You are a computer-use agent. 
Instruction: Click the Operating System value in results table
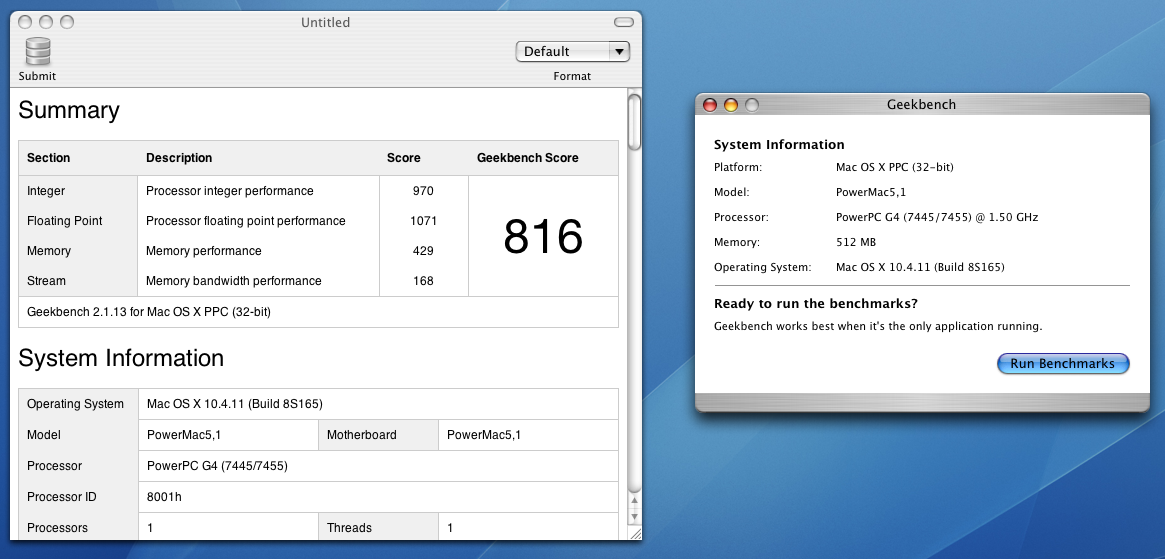tap(235, 404)
